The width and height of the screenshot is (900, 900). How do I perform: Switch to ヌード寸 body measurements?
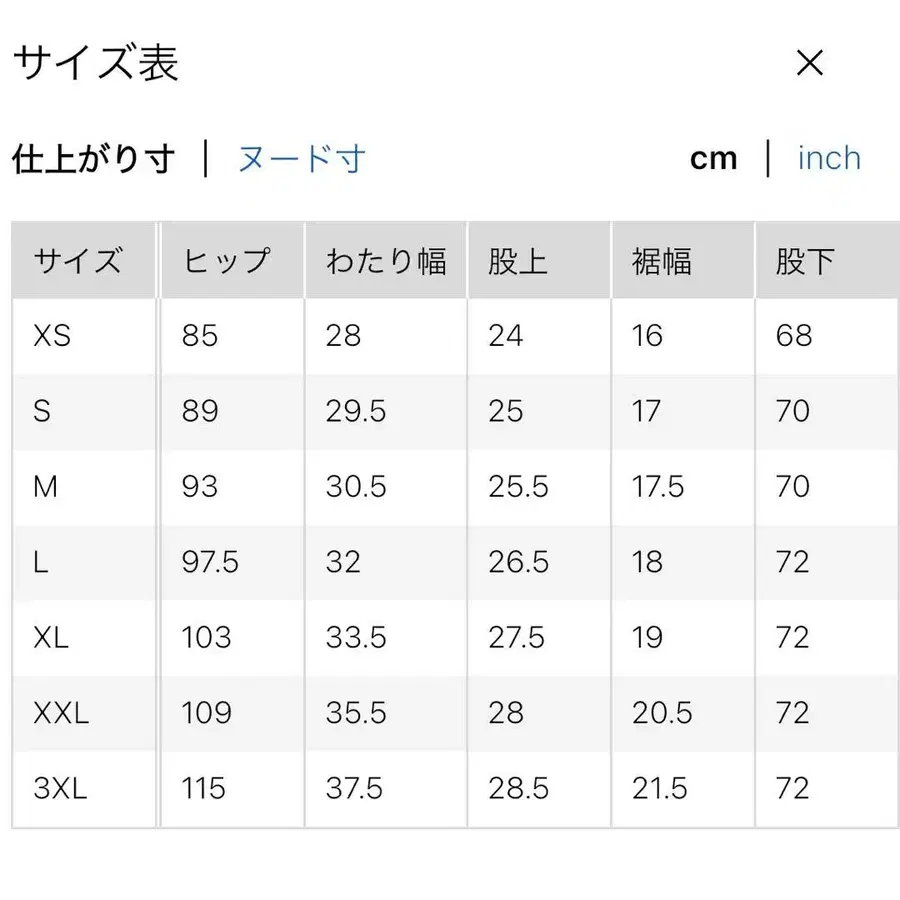click(300, 158)
